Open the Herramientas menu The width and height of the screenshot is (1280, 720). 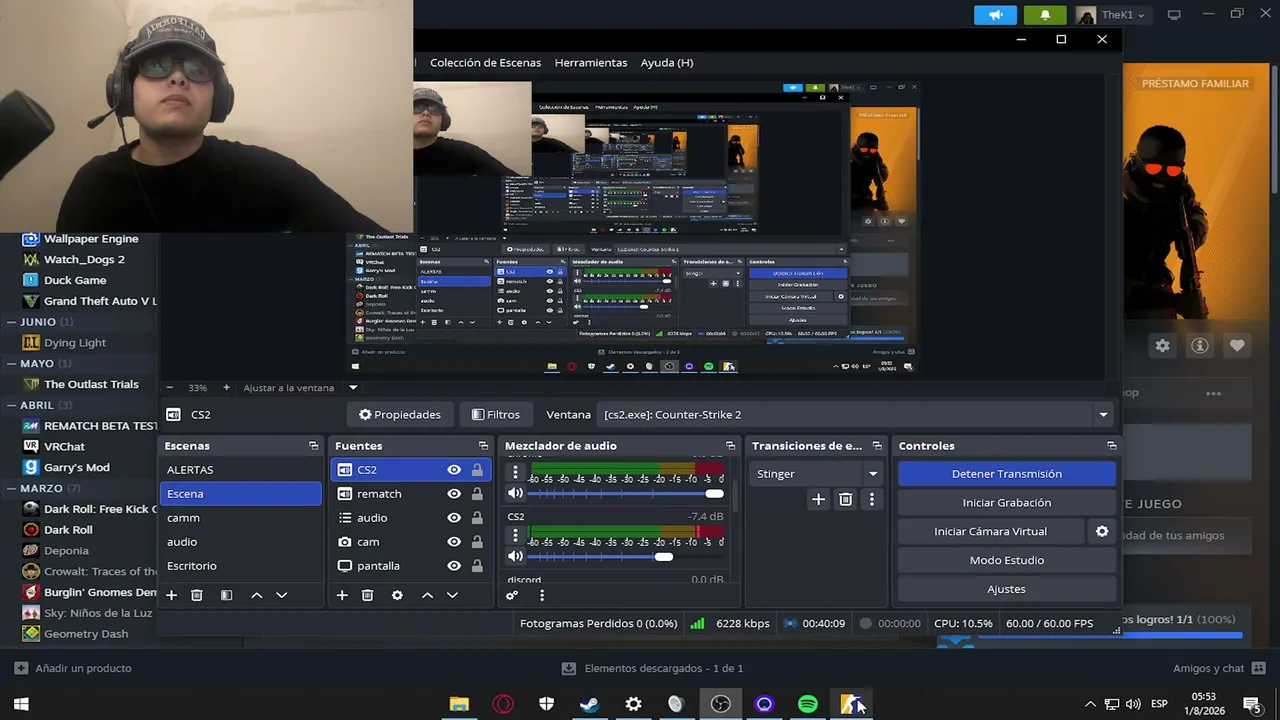coord(591,62)
